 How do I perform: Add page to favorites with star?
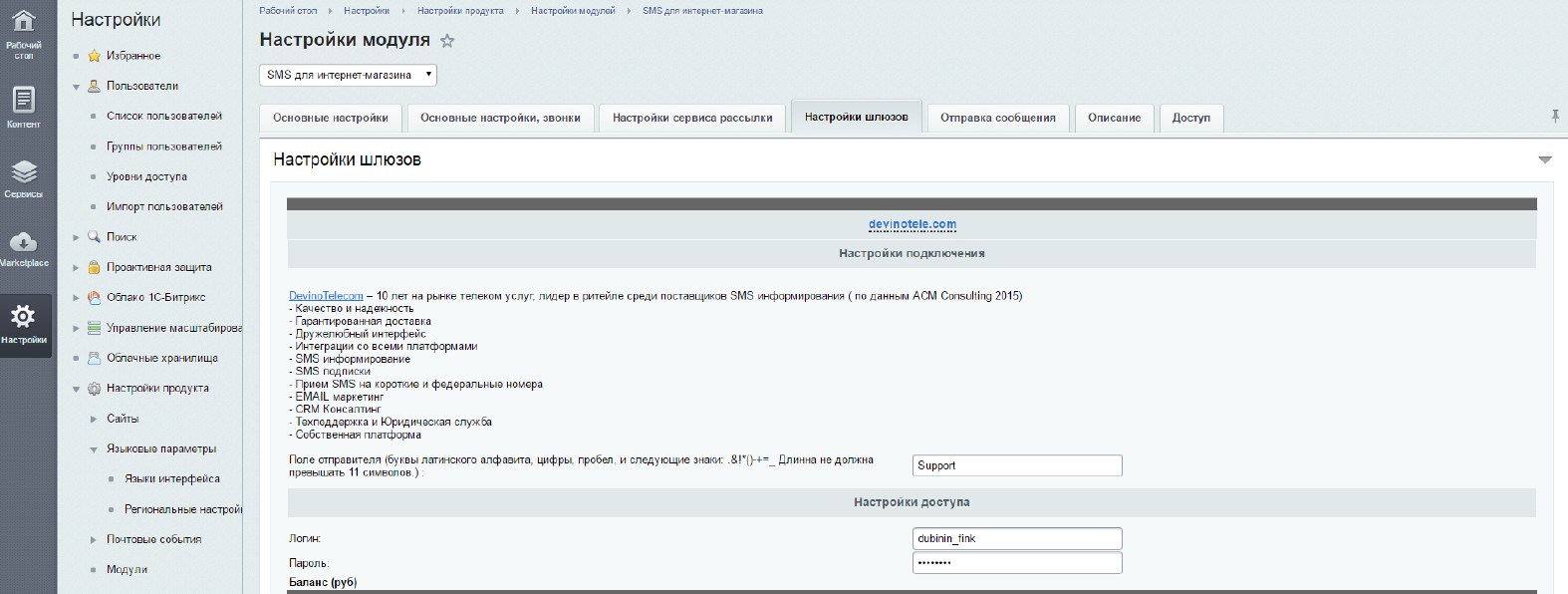(x=447, y=41)
